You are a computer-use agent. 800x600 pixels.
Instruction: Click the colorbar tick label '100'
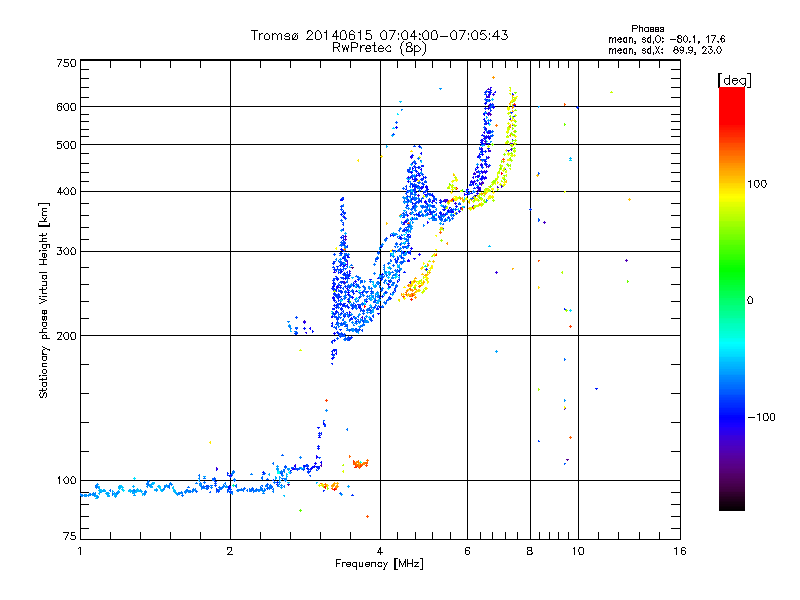coord(757,184)
